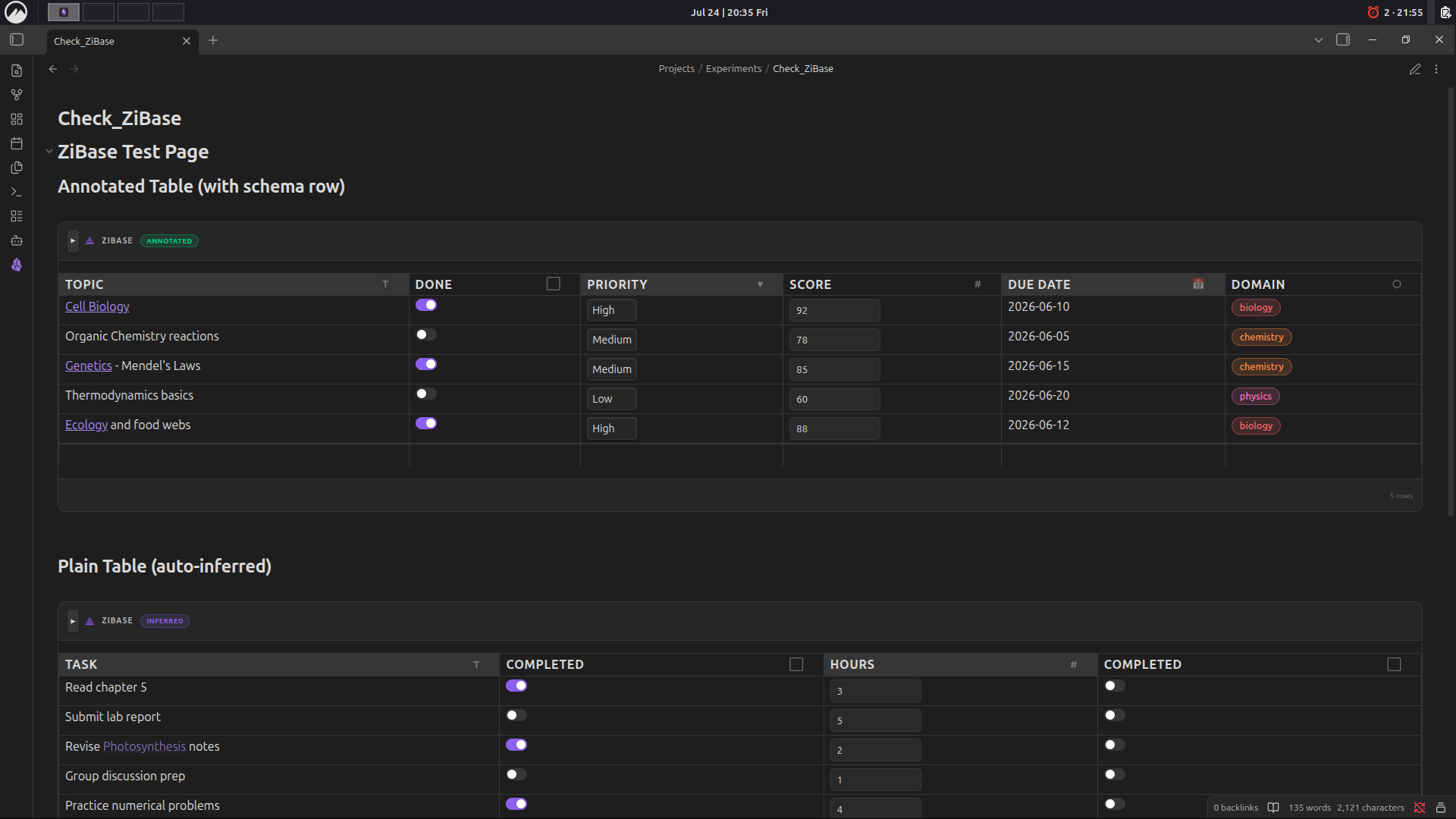Viewport: 1456px width, 819px height.
Task: Click the checklist layout icon in ribbon
Action: coord(17,216)
